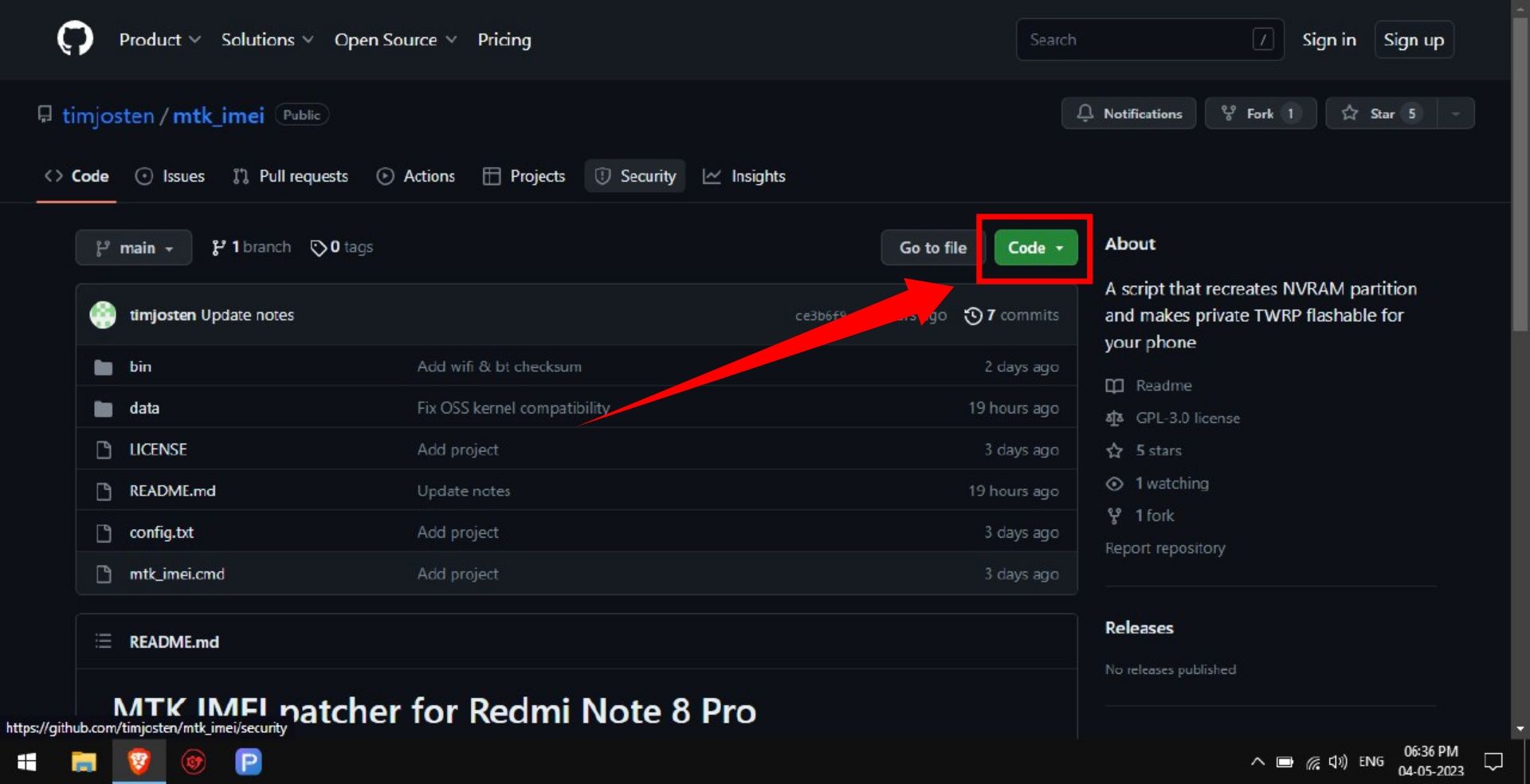
Task: View the 1 branch link
Action: (251, 247)
